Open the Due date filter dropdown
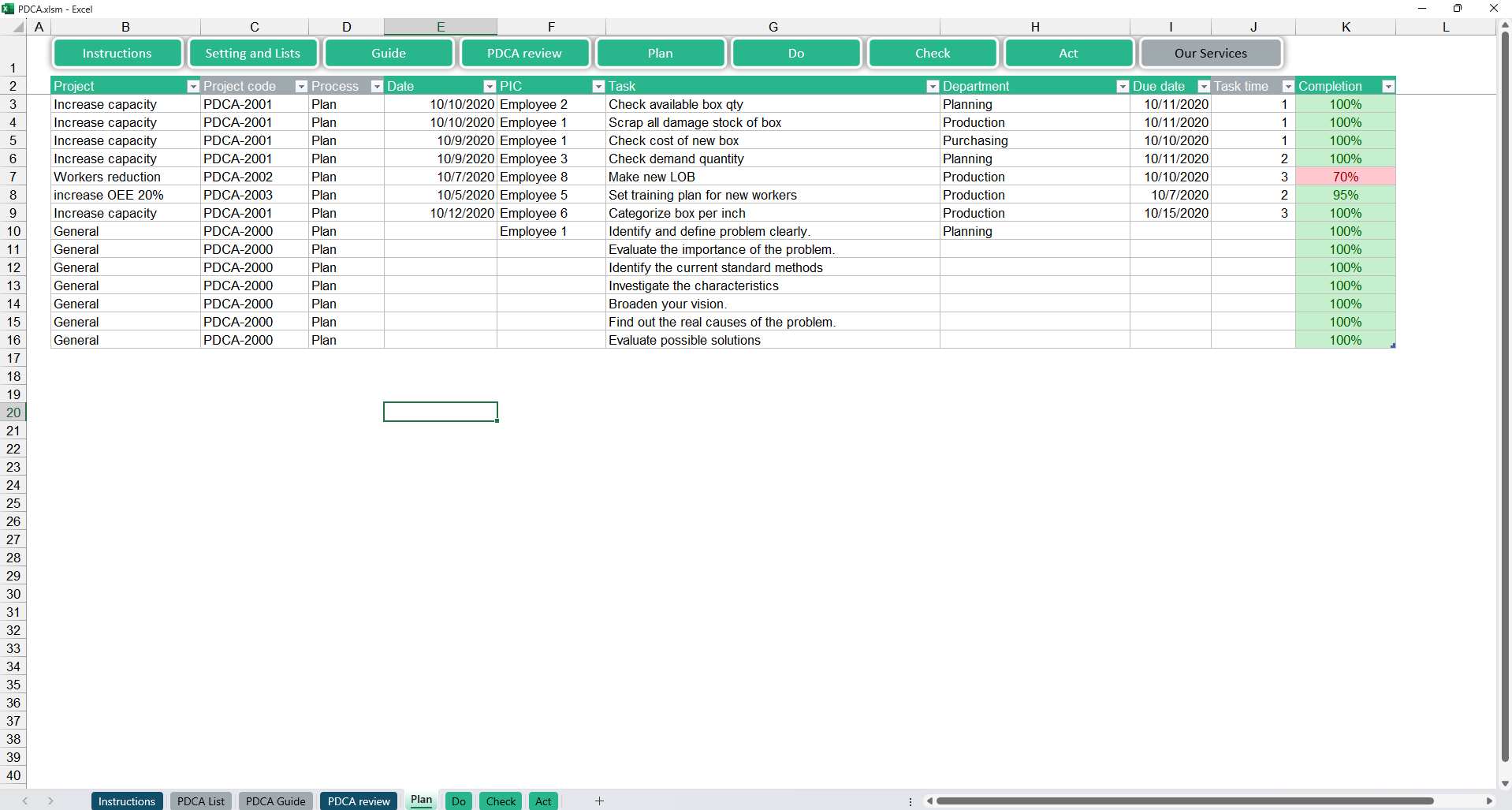This screenshot has width=1512, height=810. [1203, 86]
